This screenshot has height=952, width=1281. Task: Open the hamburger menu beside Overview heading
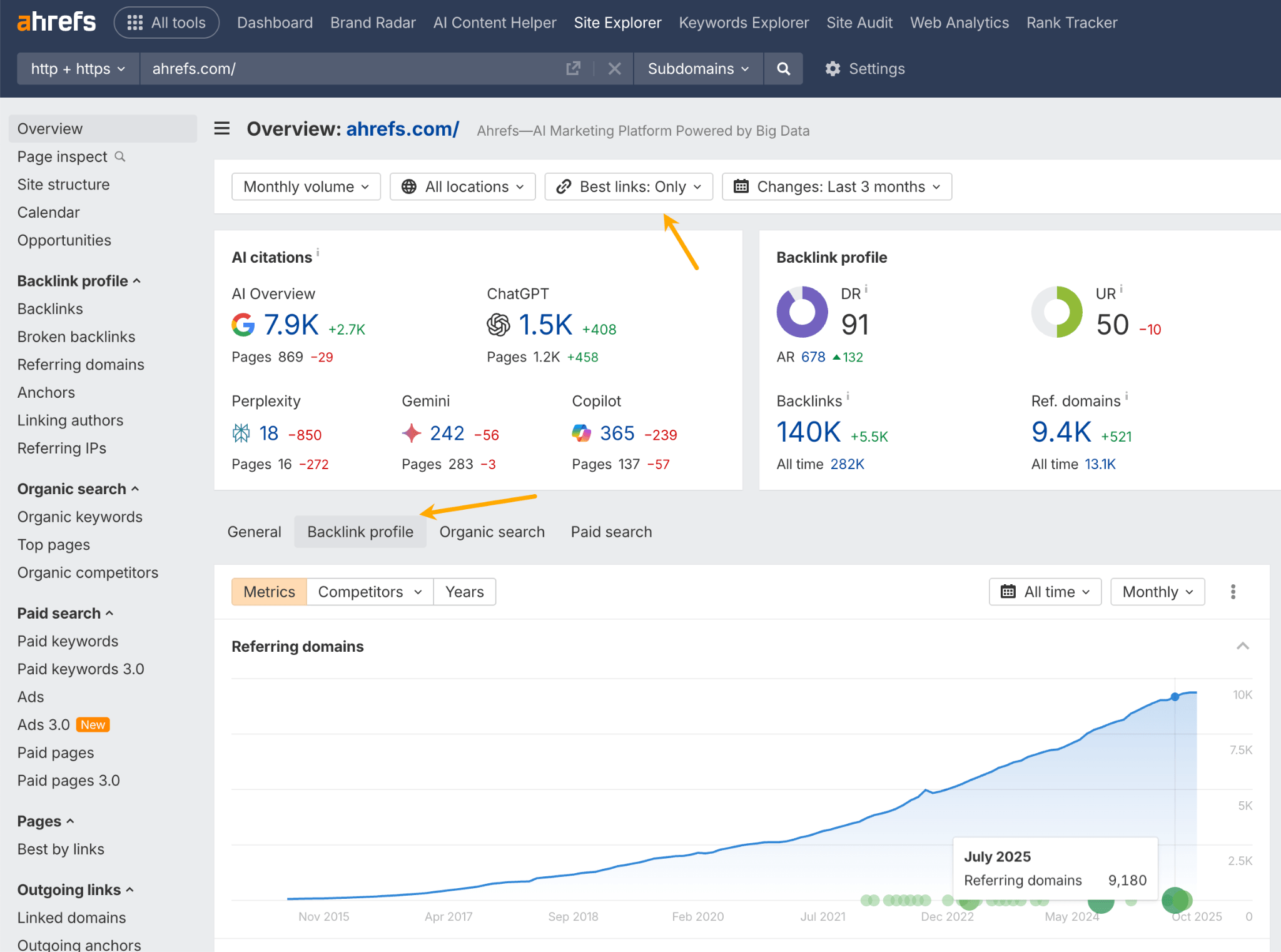click(x=221, y=128)
